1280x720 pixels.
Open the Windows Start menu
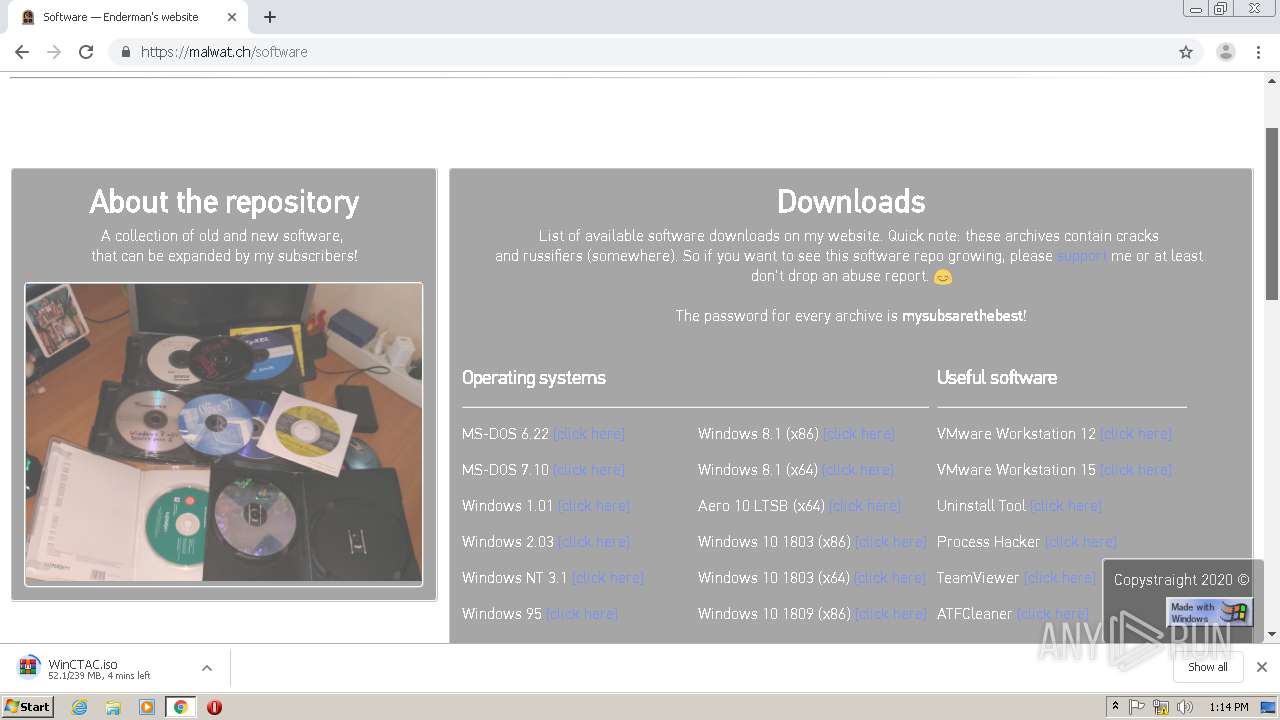[28, 707]
